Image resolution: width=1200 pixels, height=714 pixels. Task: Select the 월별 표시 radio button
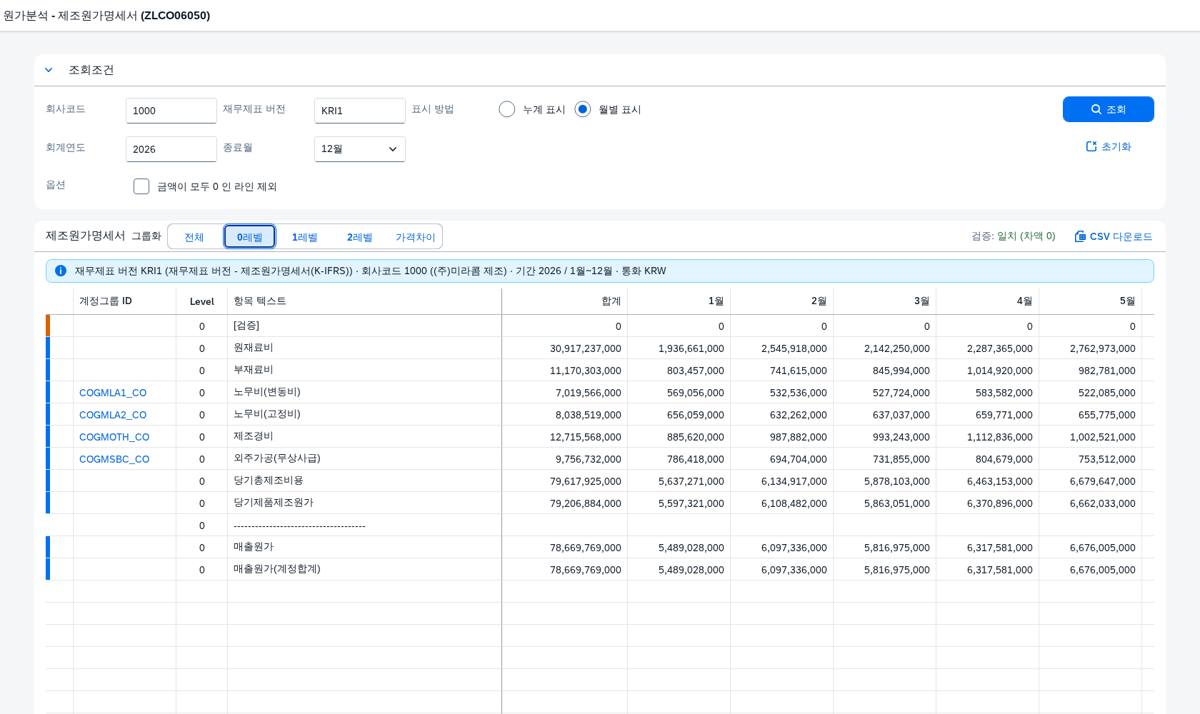coord(583,109)
